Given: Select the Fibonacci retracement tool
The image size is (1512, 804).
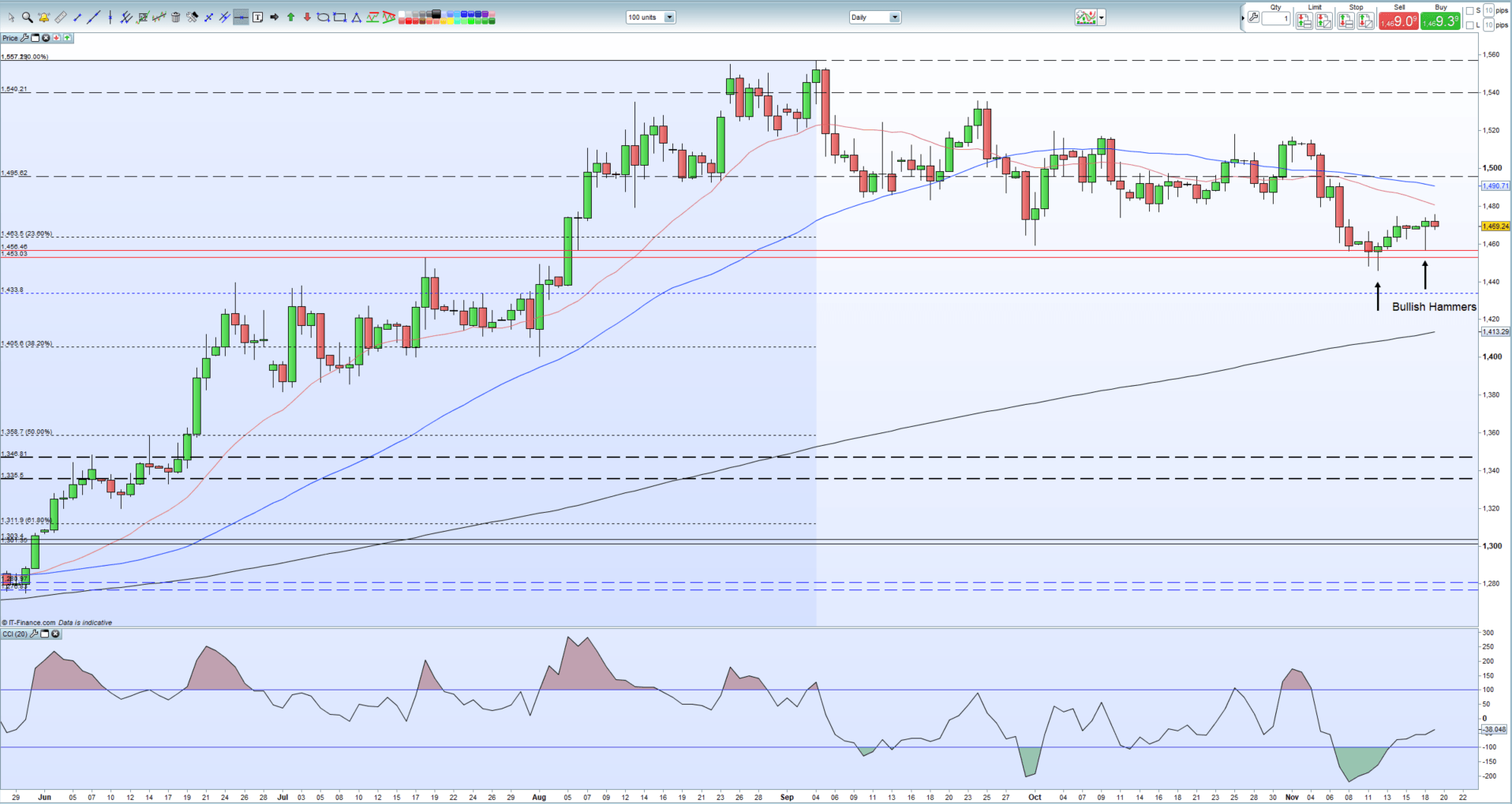Looking at the screenshot, I should (143, 17).
